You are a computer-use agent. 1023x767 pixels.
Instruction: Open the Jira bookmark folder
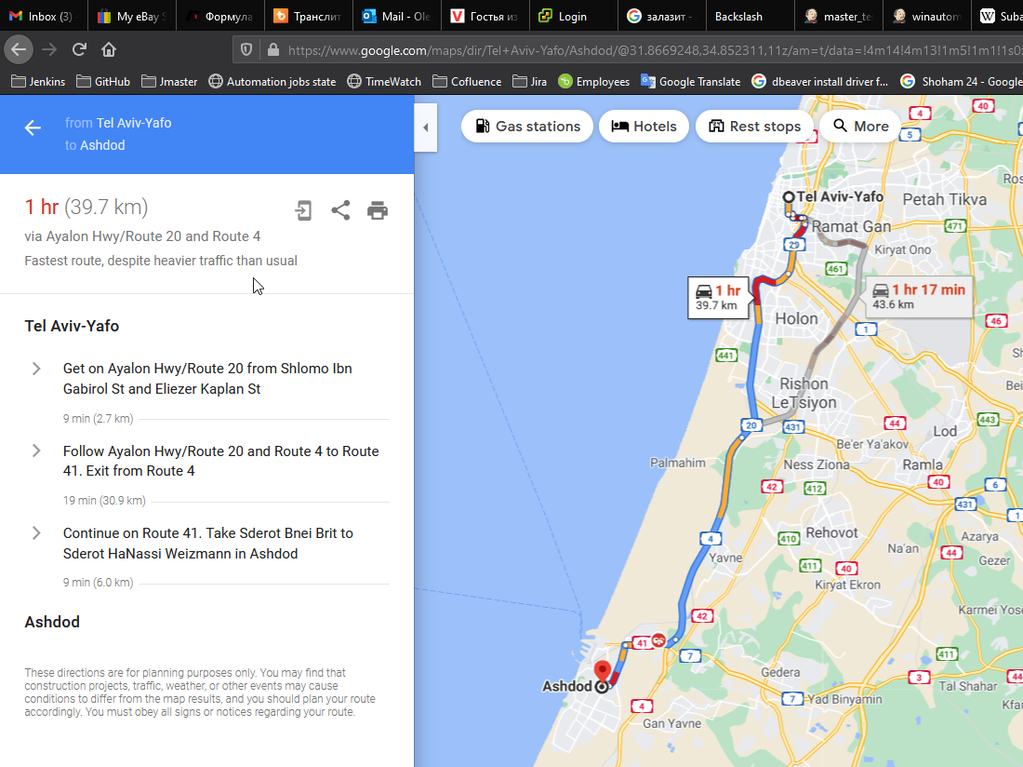tap(530, 82)
